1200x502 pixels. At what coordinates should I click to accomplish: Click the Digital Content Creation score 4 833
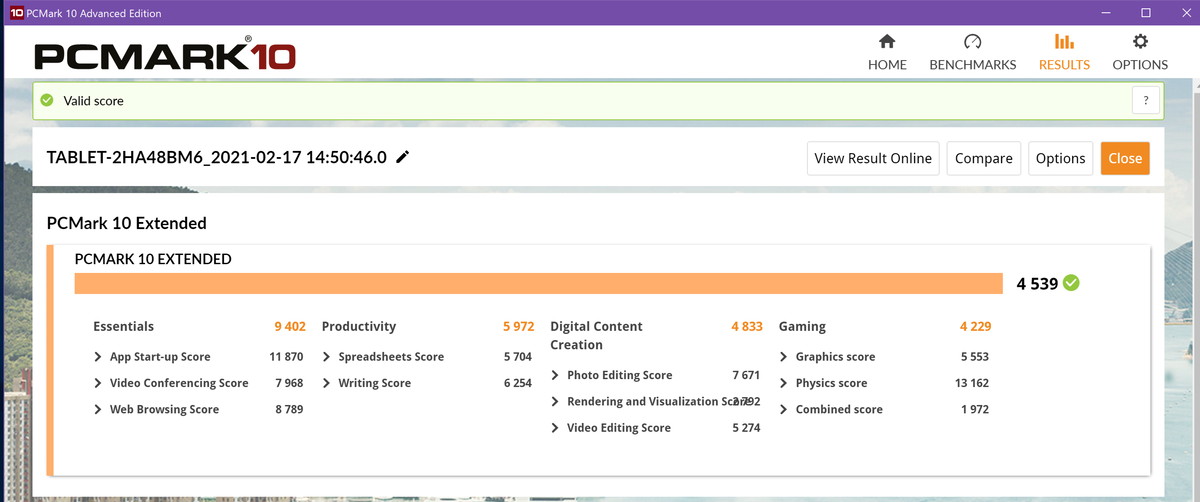747,326
